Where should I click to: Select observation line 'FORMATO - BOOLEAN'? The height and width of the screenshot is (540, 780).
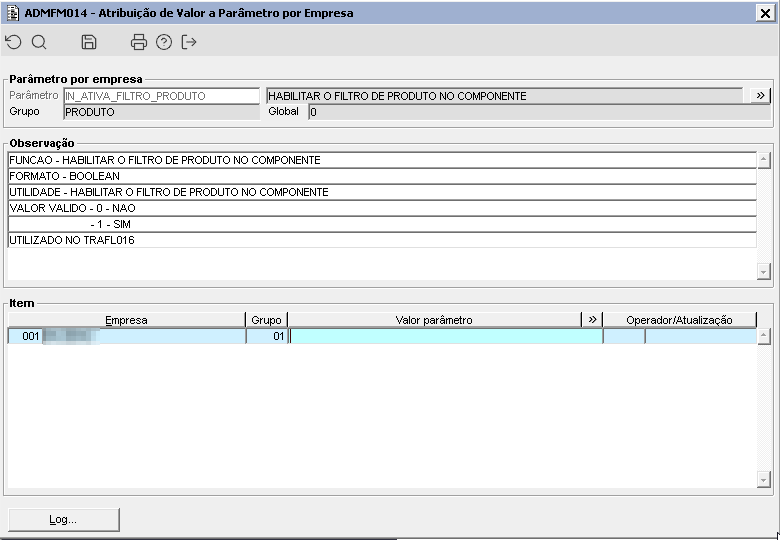point(382,176)
